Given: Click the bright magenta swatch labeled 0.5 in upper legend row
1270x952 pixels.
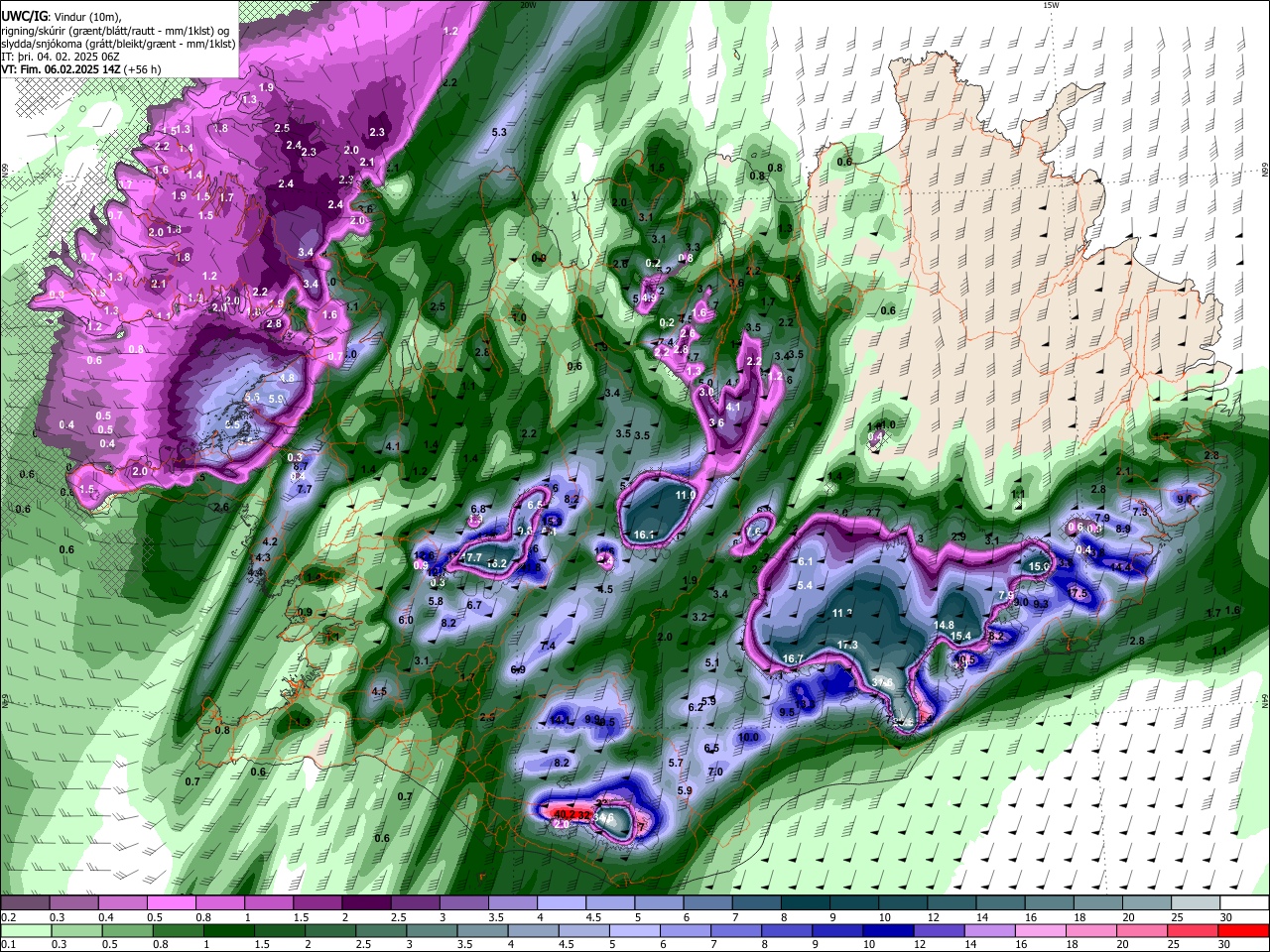Looking at the screenshot, I should tap(171, 902).
